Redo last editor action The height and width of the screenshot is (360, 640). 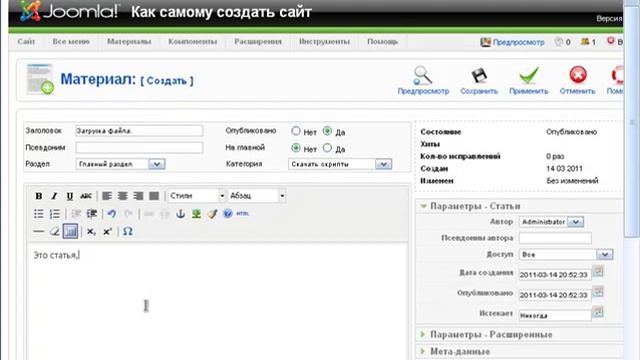128,214
